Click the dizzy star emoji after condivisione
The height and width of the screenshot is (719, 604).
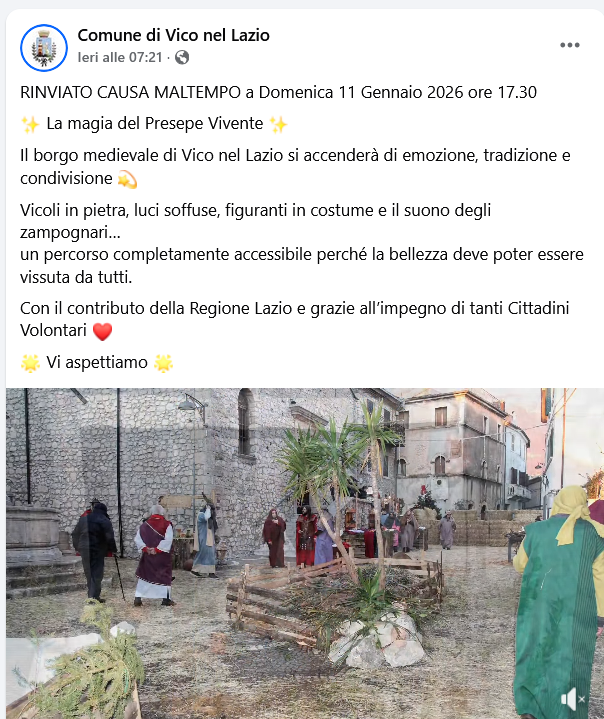[x=127, y=179]
